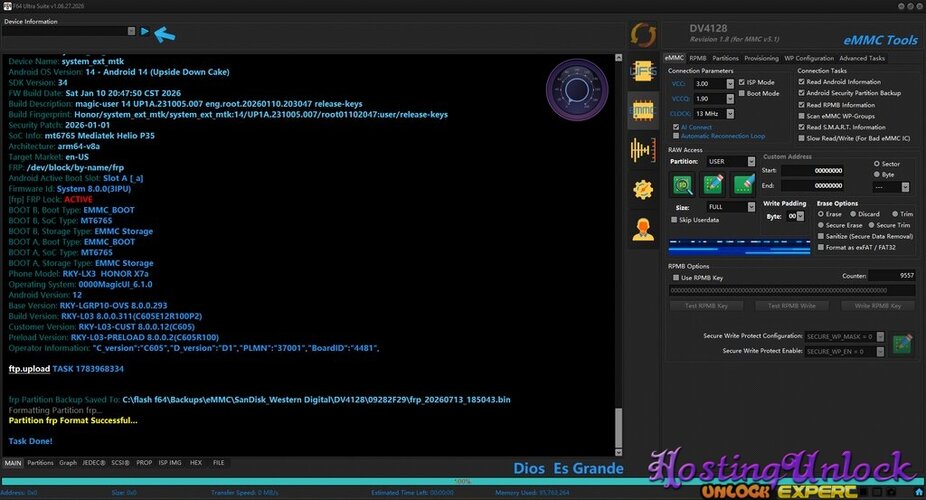Click the 100% progress bar

pos(462,482)
